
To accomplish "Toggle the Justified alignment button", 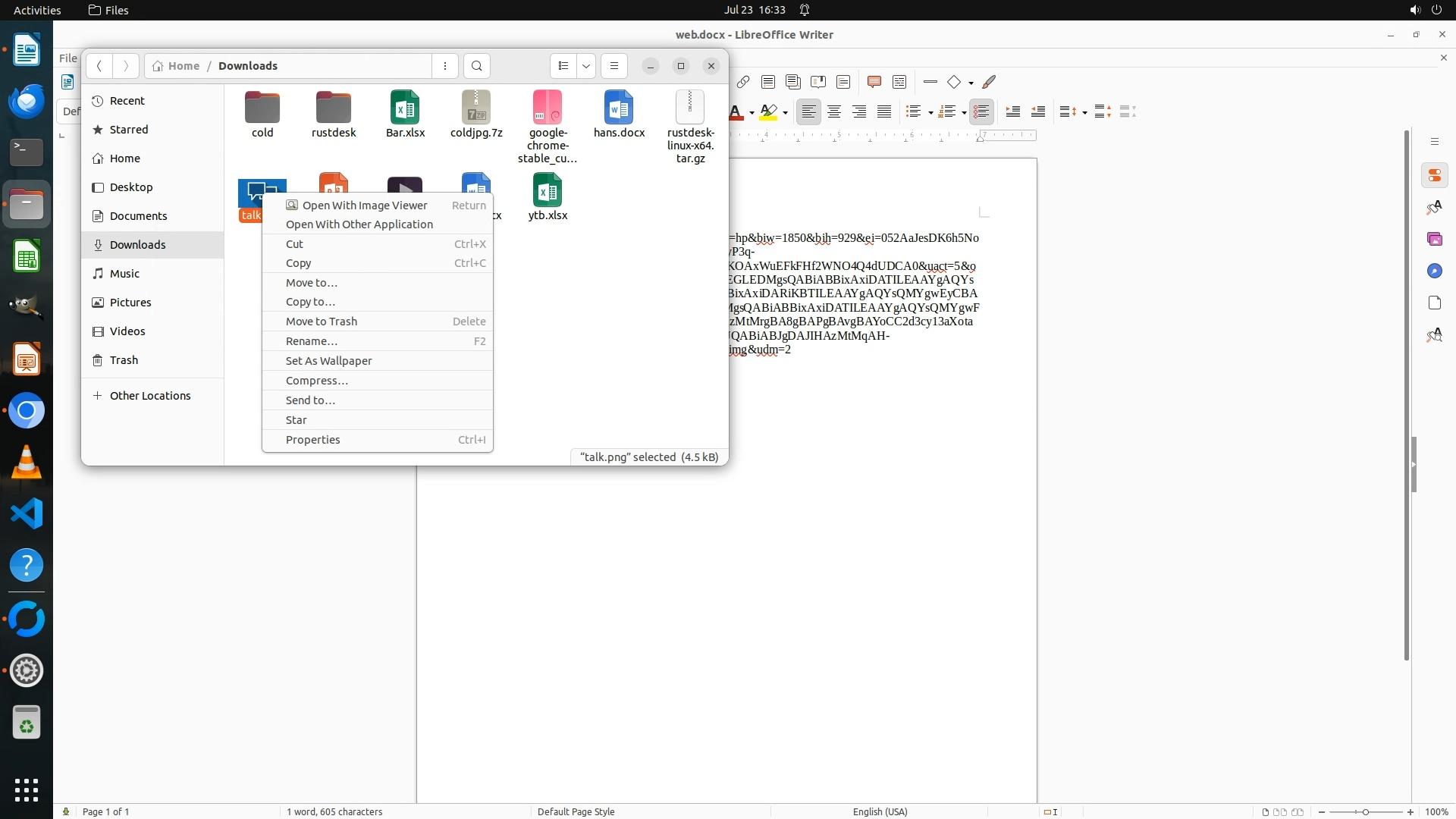I will click(x=884, y=112).
